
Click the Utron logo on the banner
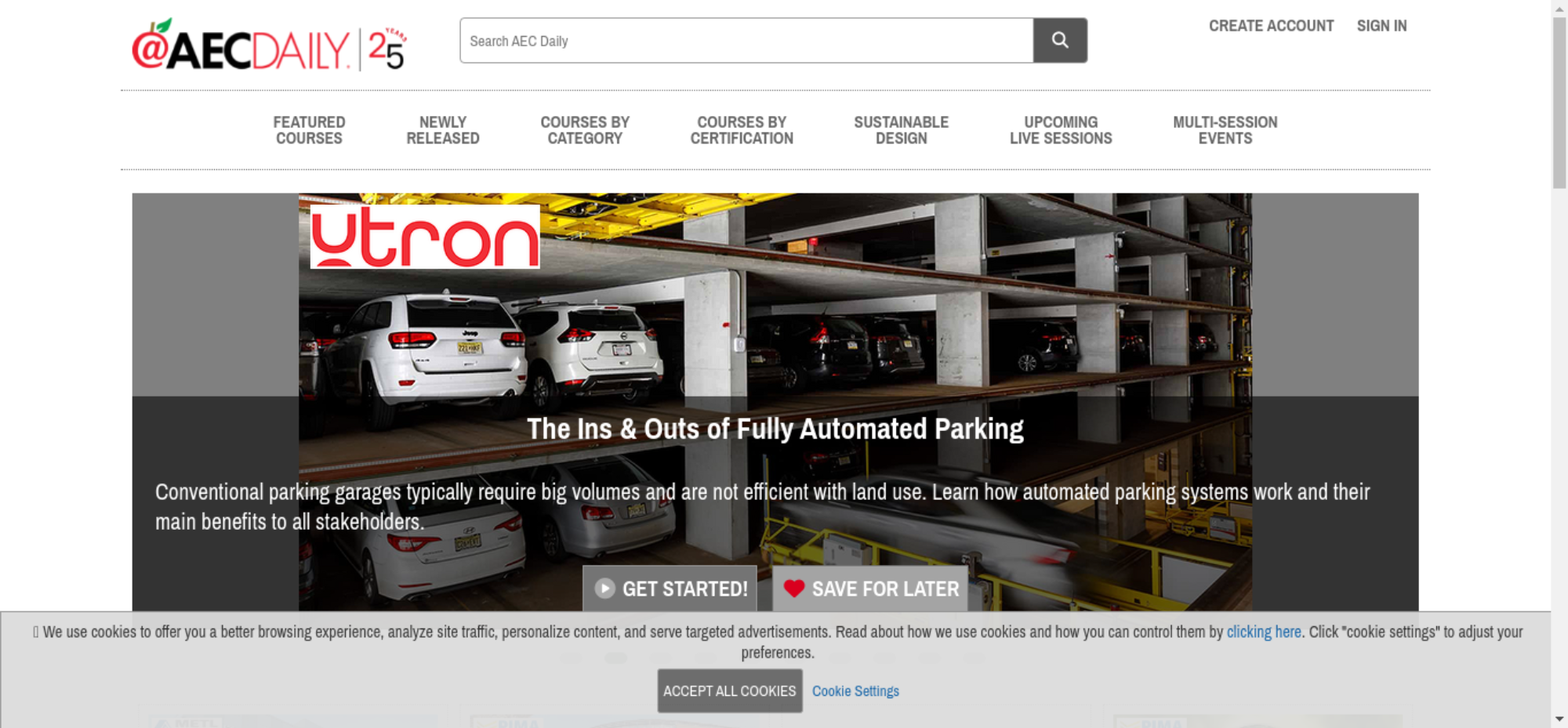425,237
